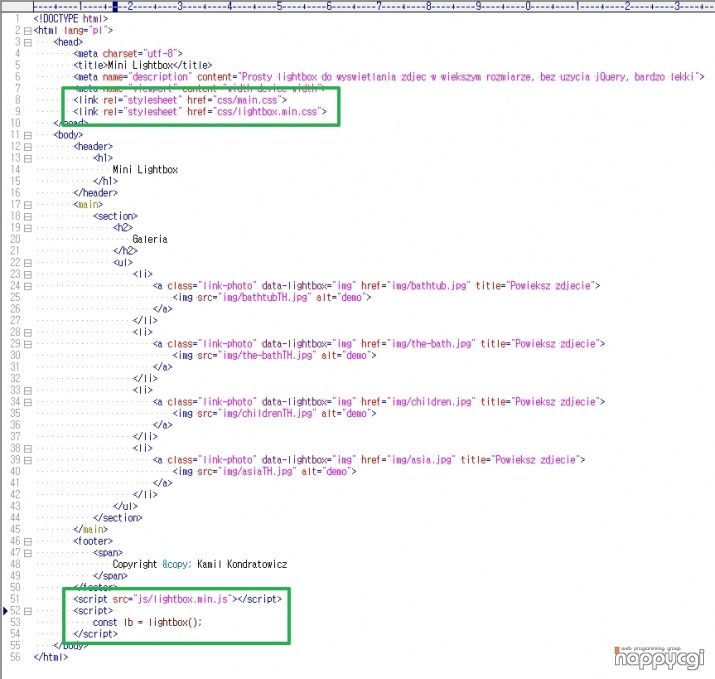Collapse the children anchor fold on line 34
Image resolution: width=715 pixels, height=679 pixels.
pos(27,402)
